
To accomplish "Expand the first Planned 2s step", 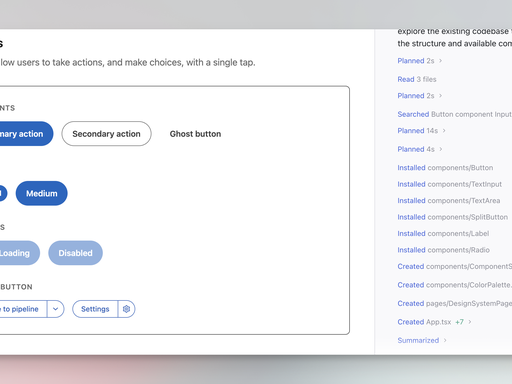I will [x=420, y=61].
